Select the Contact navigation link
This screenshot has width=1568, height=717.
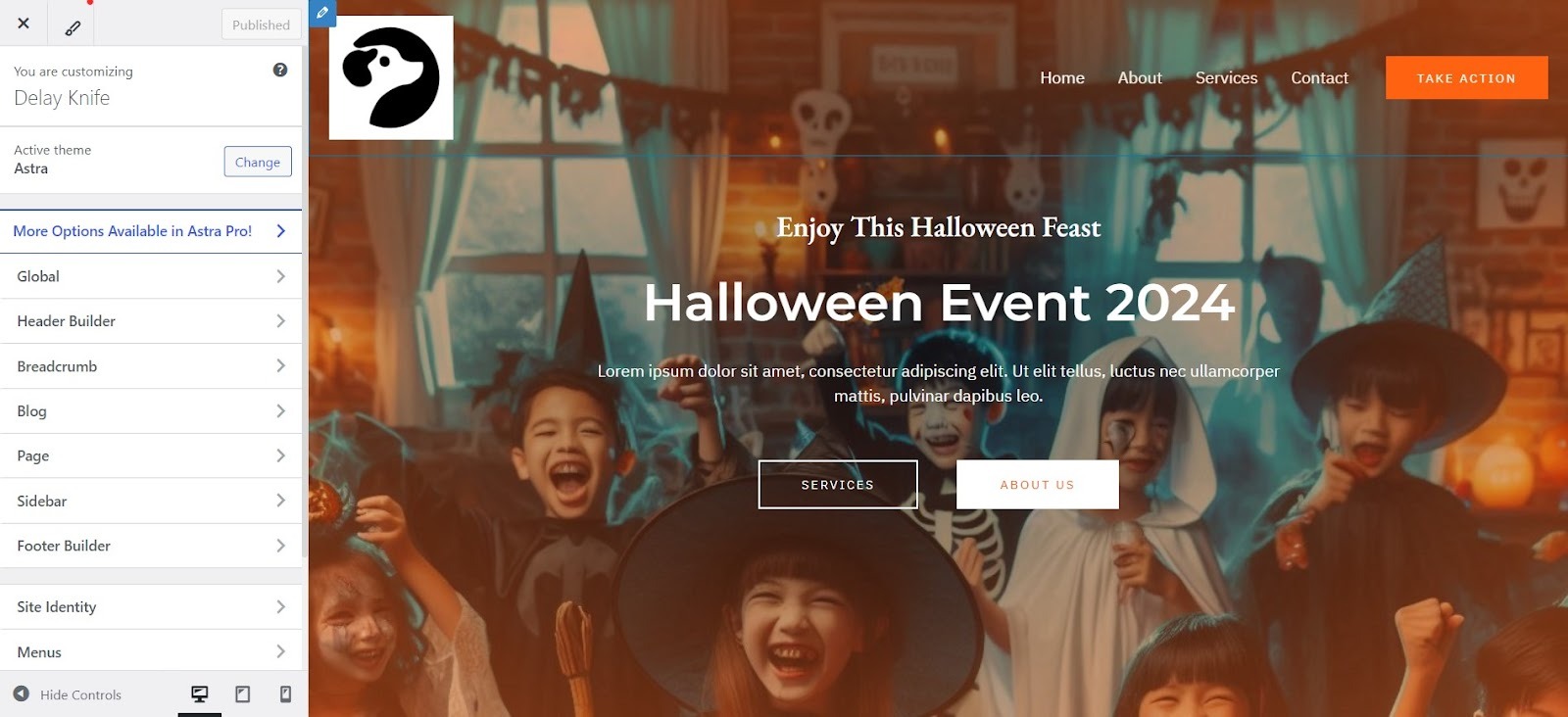(x=1319, y=77)
